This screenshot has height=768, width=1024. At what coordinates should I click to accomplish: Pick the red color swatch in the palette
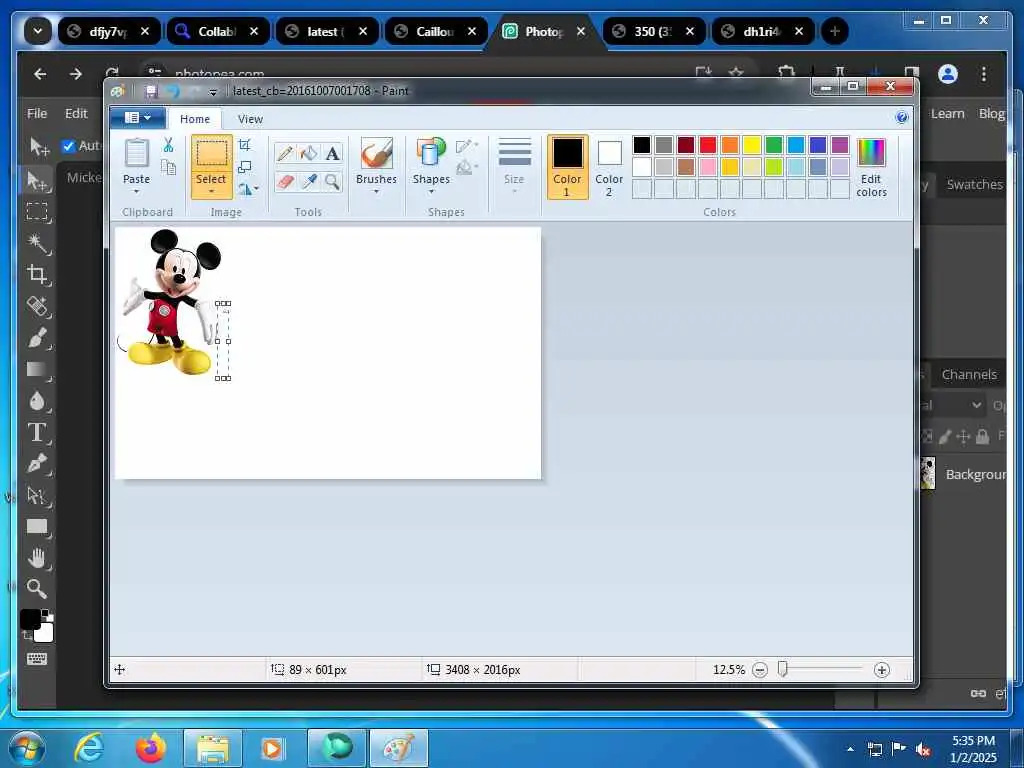pyautogui.click(x=708, y=145)
